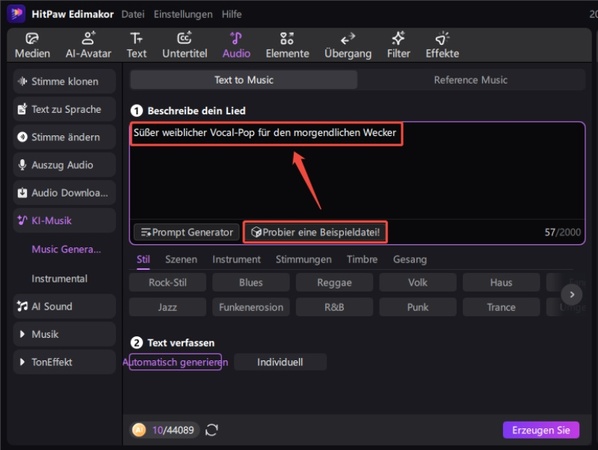Click the Erzeugen Sie button

[541, 430]
